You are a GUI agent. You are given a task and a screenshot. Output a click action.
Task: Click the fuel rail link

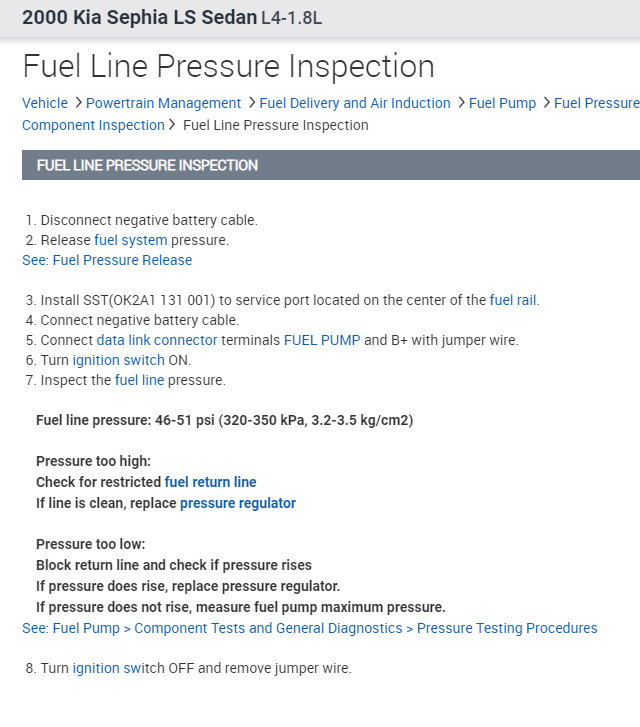pyautogui.click(x=513, y=300)
